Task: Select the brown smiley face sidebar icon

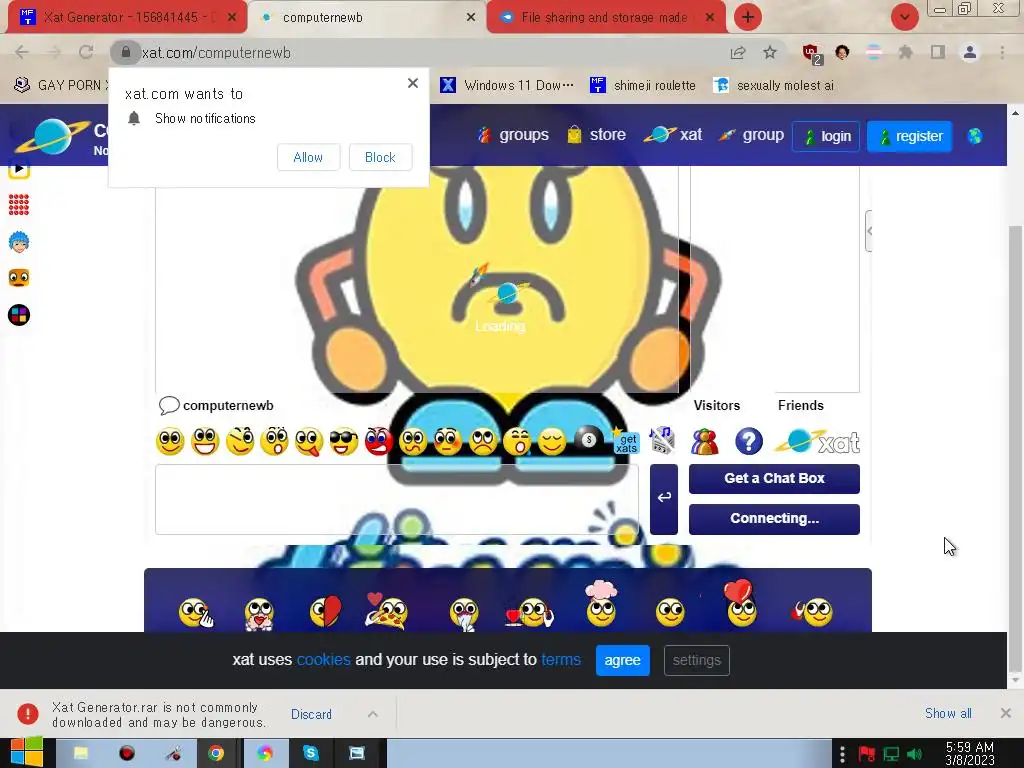Action: pos(19,278)
